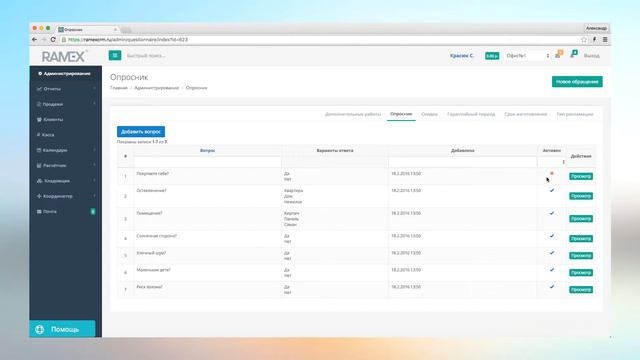The image size is (640, 360).
Task: Reload the page with refresh icon
Action: (x=53, y=40)
